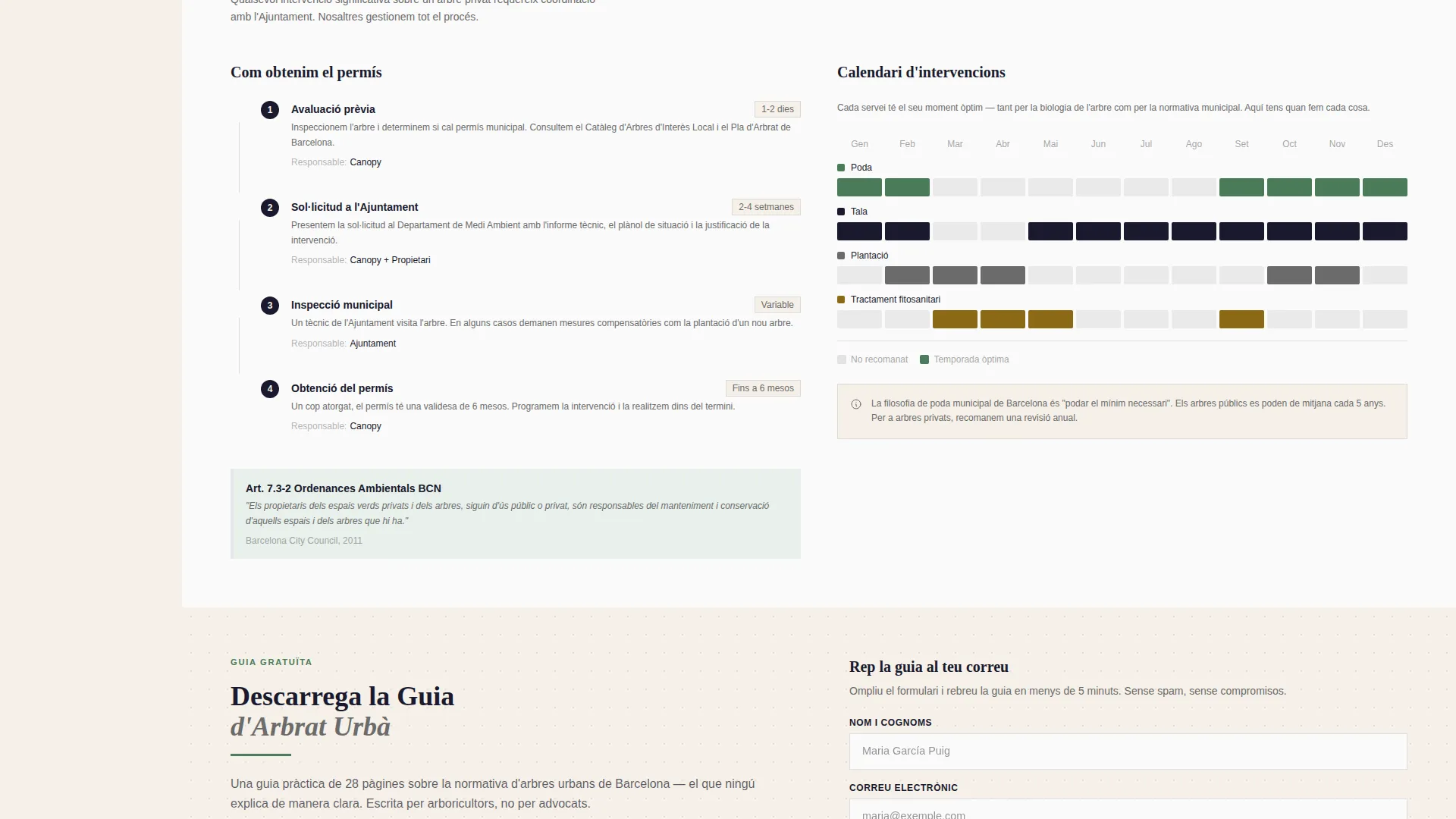Click the Fins a 6 mesos tag
The image size is (1456, 819).
[x=763, y=388]
